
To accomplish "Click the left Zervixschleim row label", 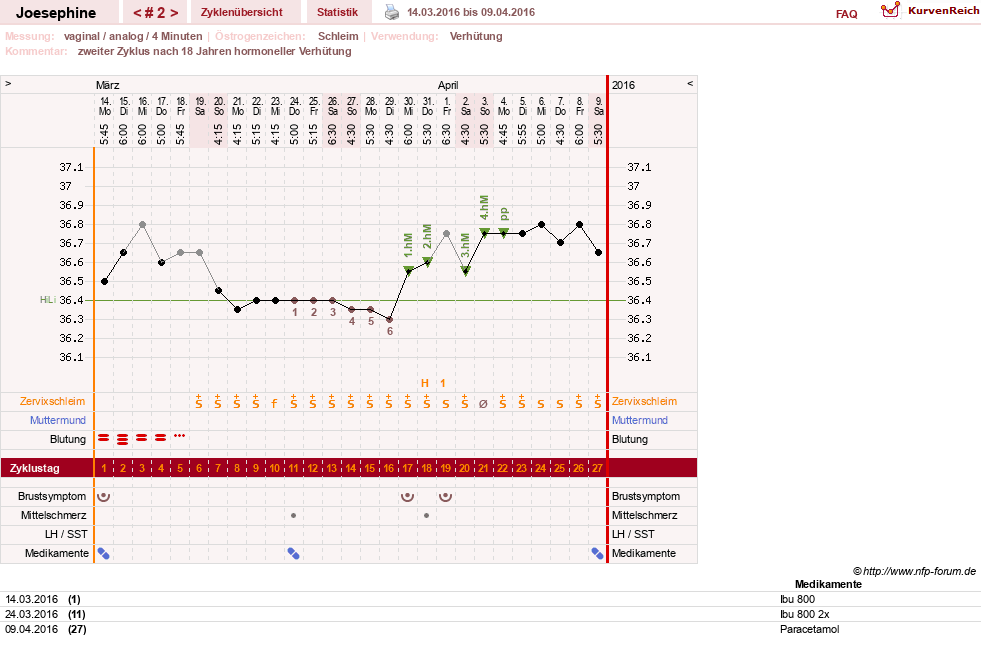I will [x=53, y=402].
